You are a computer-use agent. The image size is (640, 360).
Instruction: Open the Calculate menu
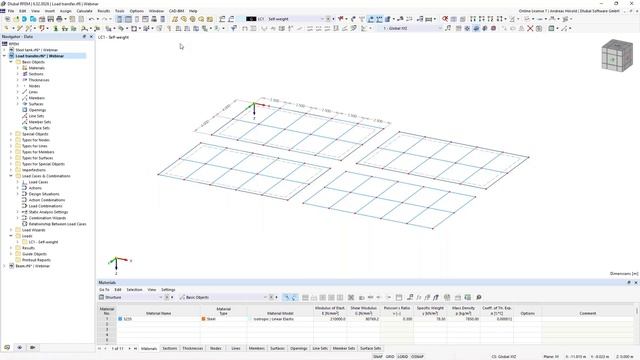pos(84,11)
